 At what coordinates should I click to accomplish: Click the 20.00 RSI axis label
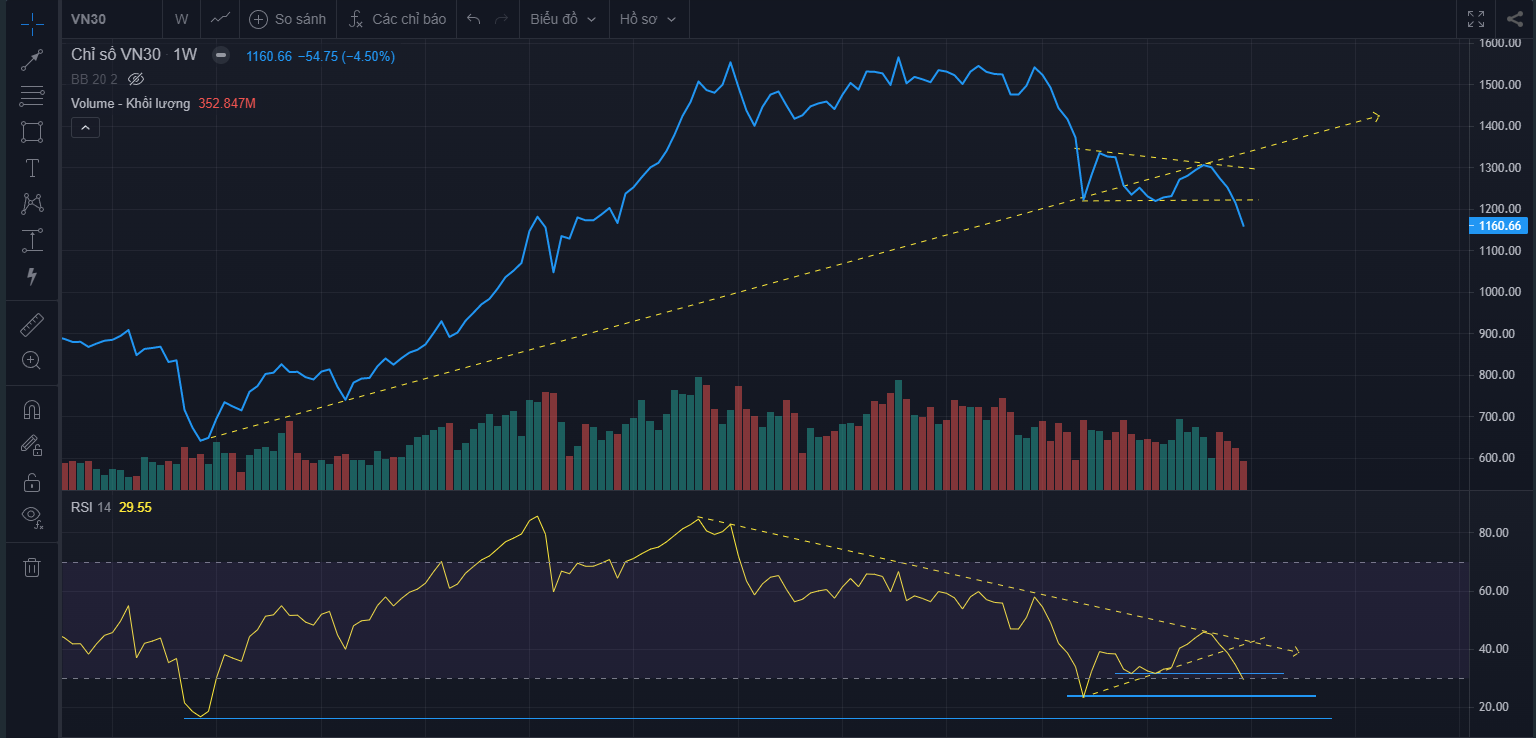coord(1494,707)
